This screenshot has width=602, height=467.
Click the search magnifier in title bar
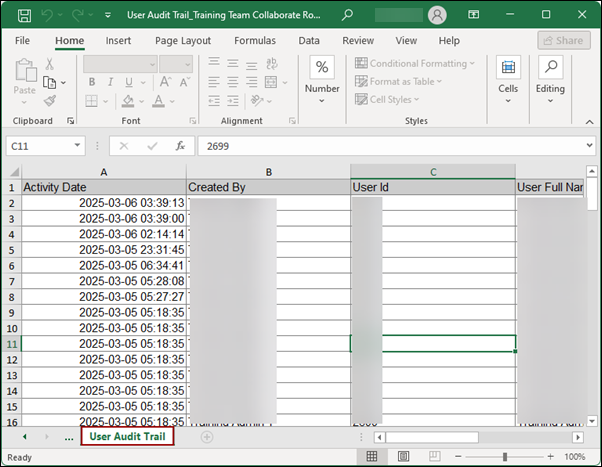click(347, 15)
